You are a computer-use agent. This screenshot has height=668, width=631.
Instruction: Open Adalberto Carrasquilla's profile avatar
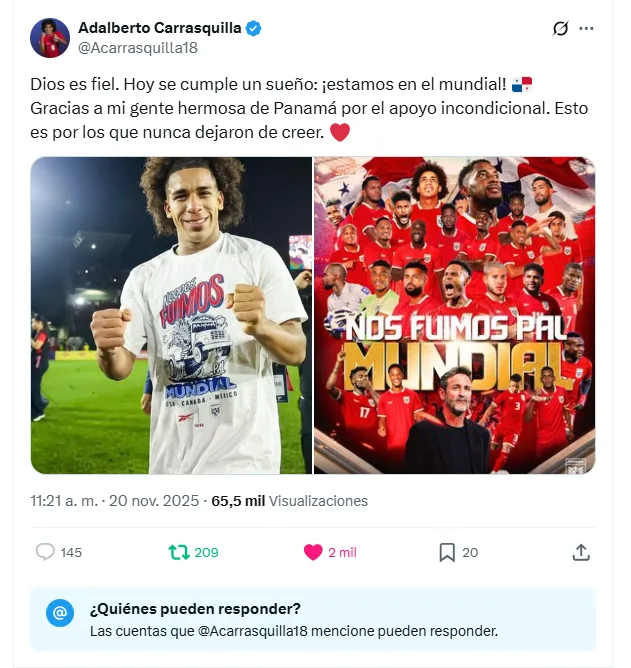click(50, 38)
